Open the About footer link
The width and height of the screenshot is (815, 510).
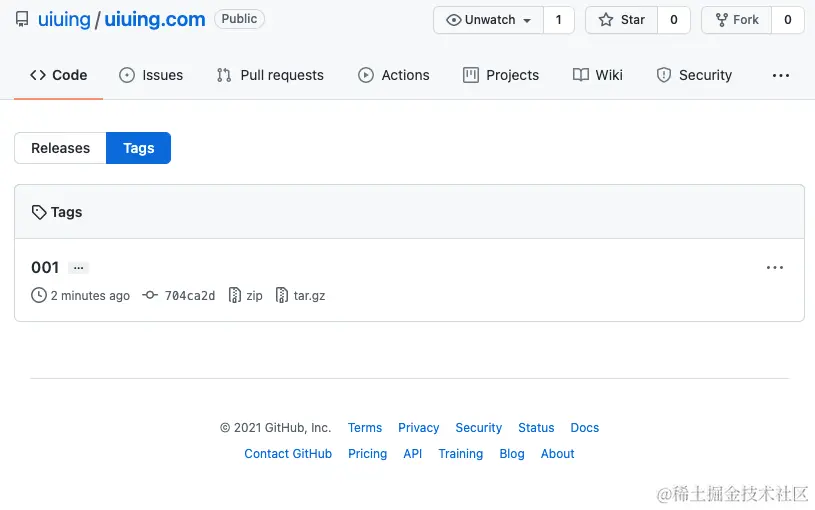(x=557, y=454)
